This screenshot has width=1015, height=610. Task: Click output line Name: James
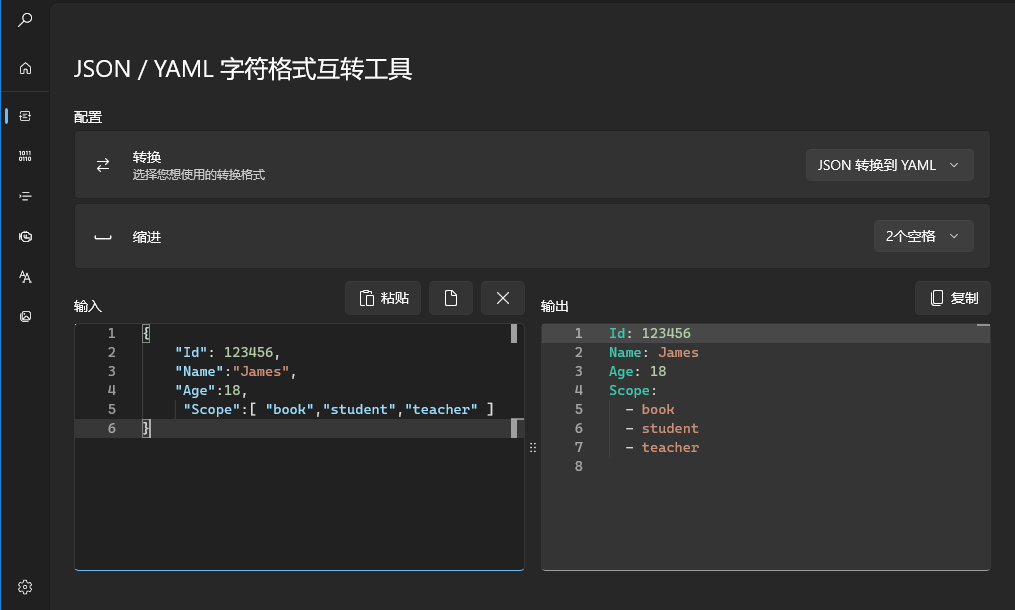point(654,352)
